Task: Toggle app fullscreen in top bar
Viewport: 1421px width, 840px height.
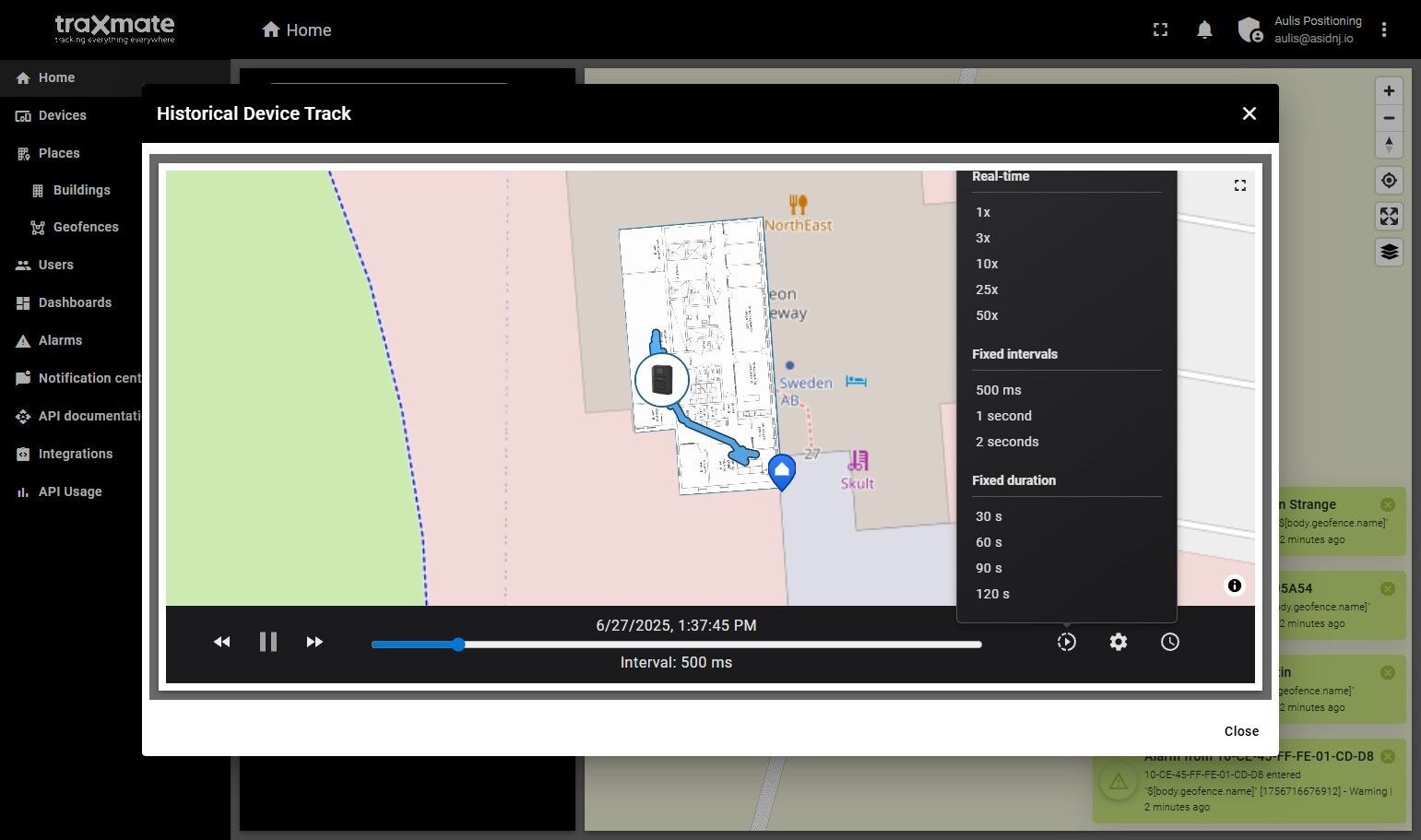Action: click(x=1161, y=30)
